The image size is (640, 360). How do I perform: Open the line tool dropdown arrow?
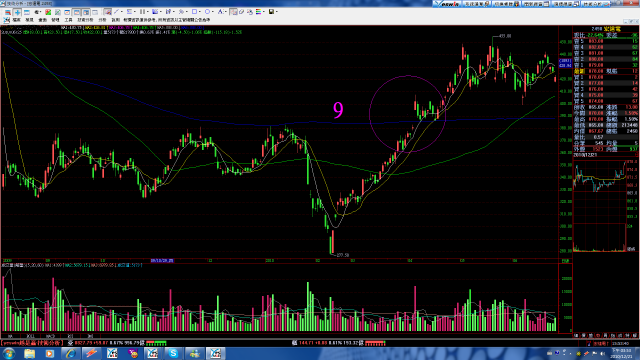click(x=122, y=12)
